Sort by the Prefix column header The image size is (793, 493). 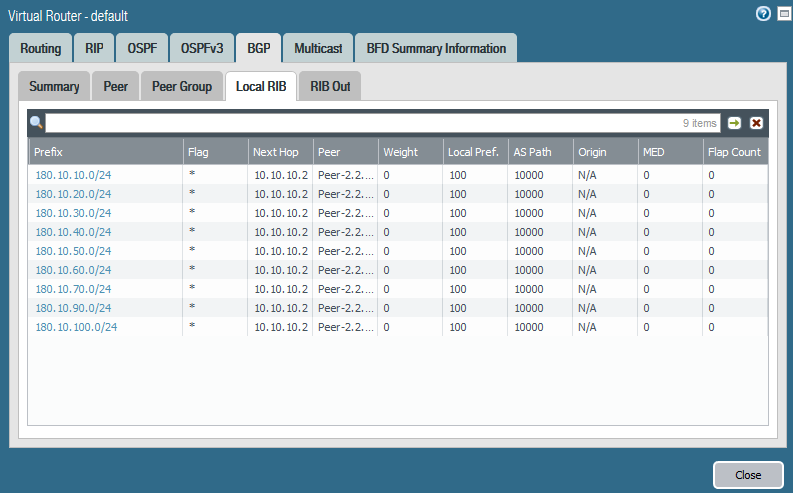point(104,152)
